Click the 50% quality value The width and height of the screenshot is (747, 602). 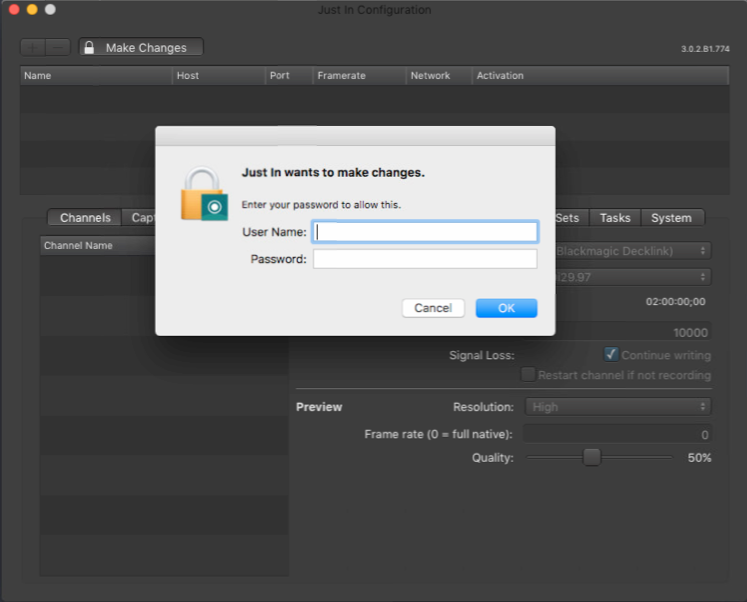pos(699,458)
